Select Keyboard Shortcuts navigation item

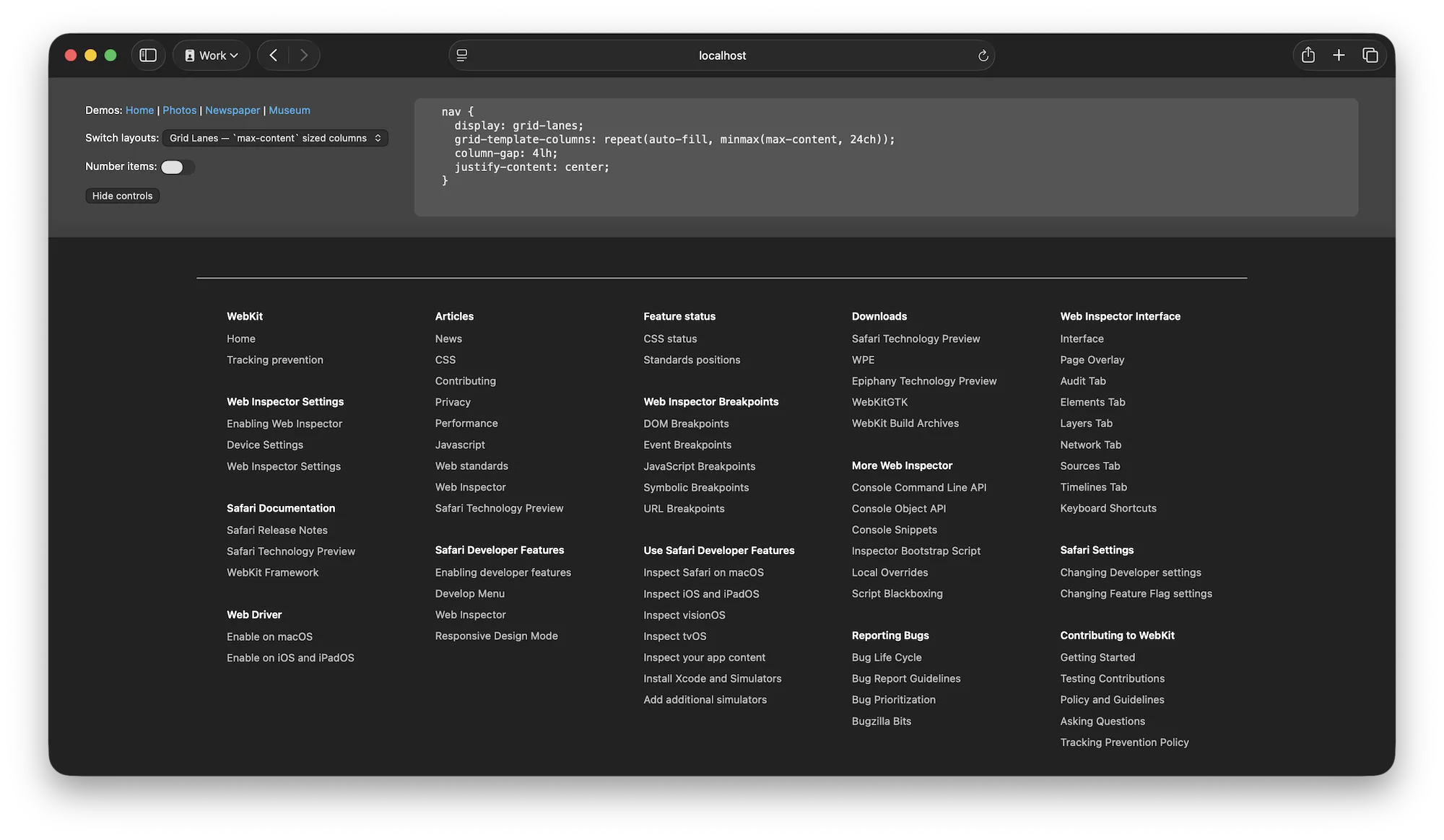coord(1108,509)
